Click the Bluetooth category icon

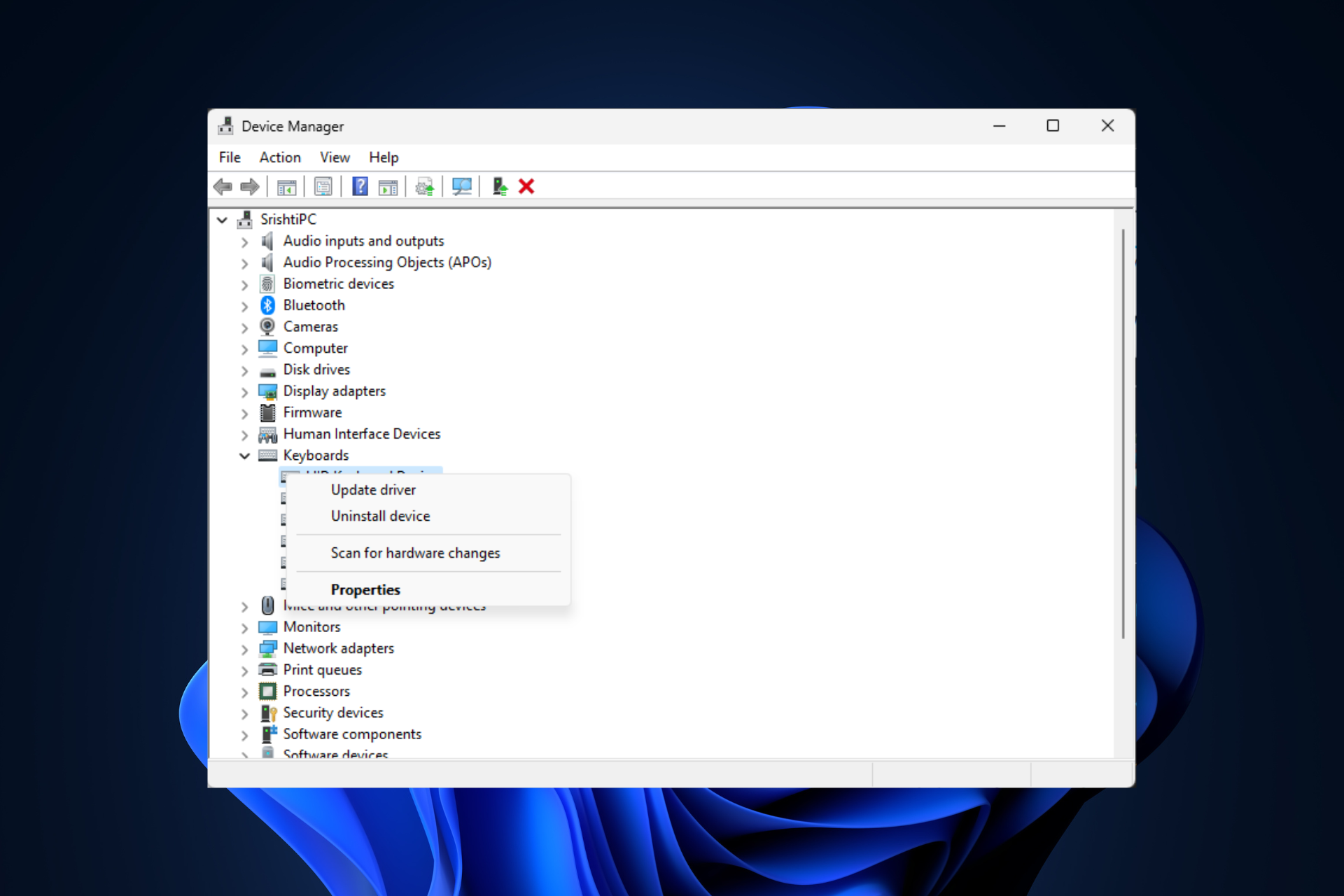pyautogui.click(x=267, y=305)
